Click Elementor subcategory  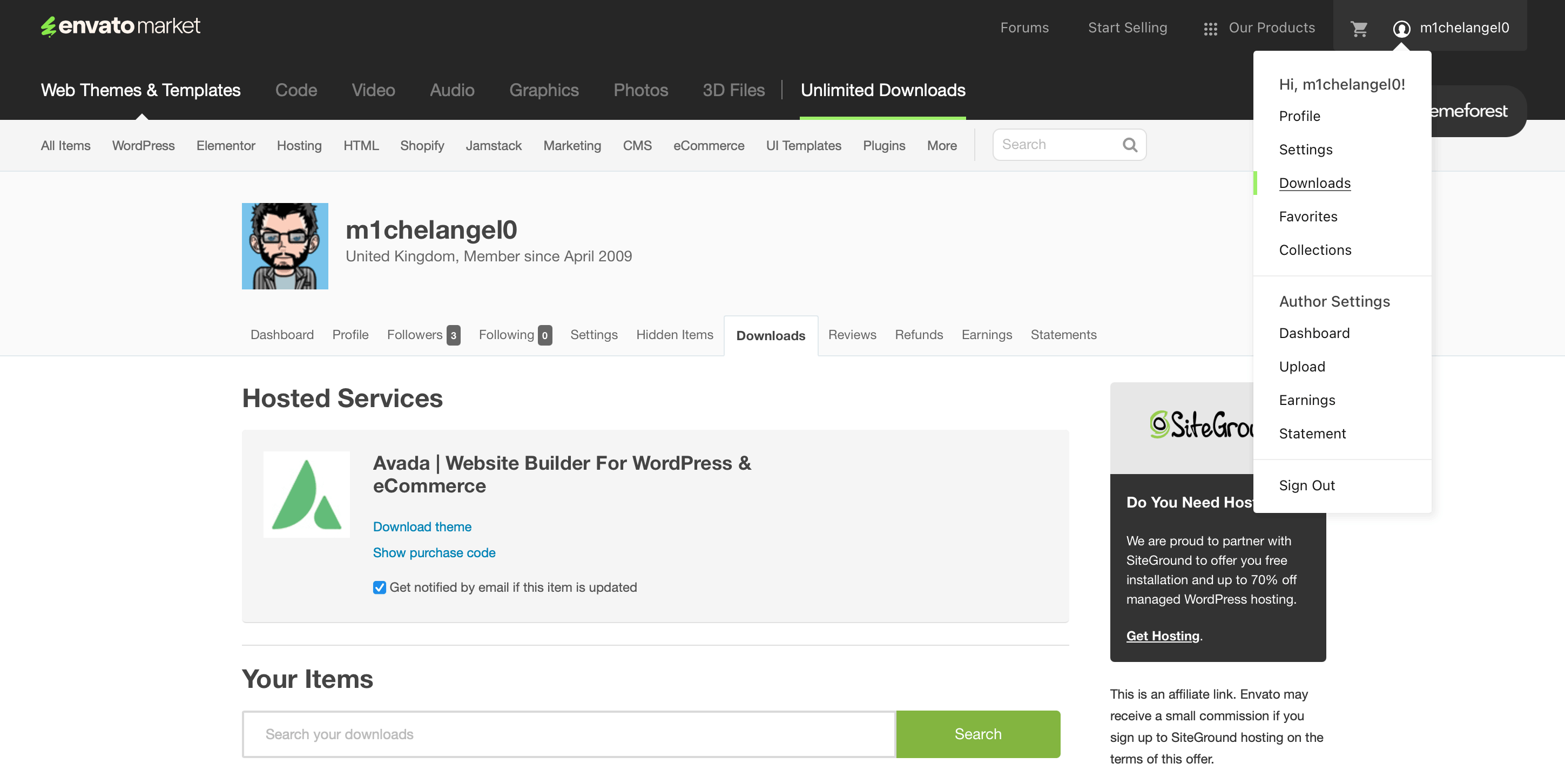click(225, 146)
